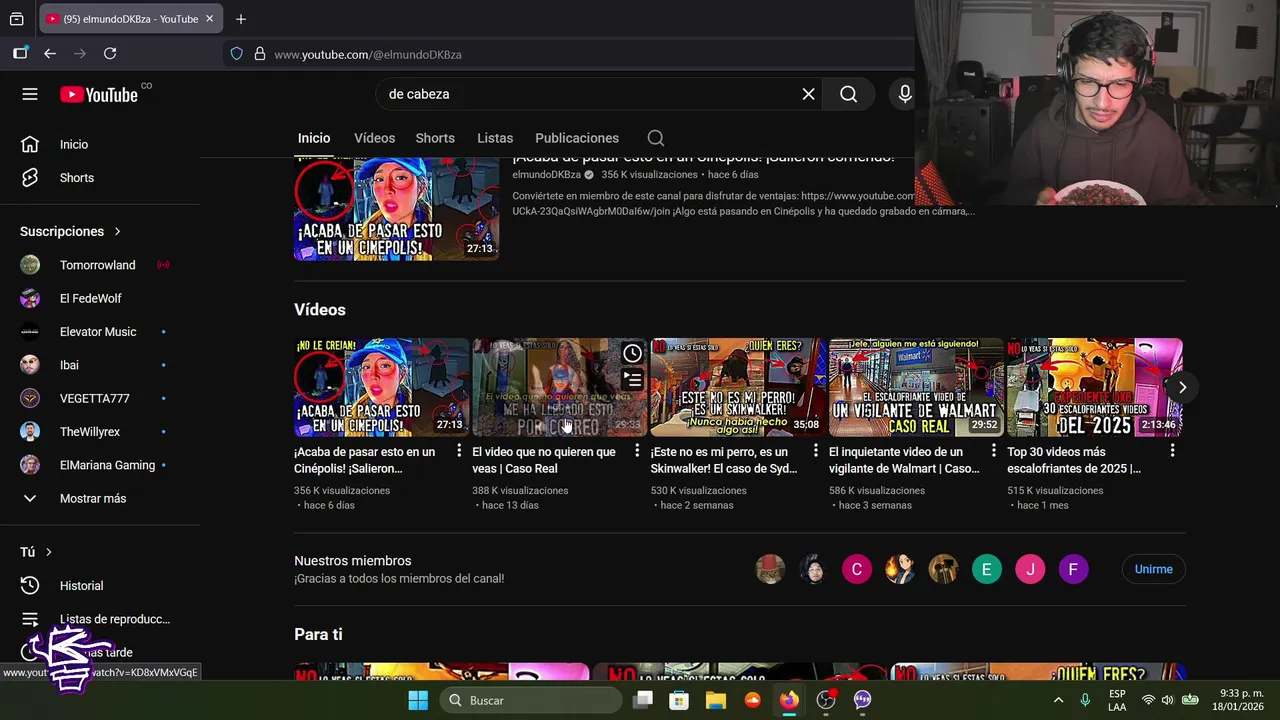Click the YouTube logo
Viewport: 1280px width, 720px height.
(x=99, y=94)
